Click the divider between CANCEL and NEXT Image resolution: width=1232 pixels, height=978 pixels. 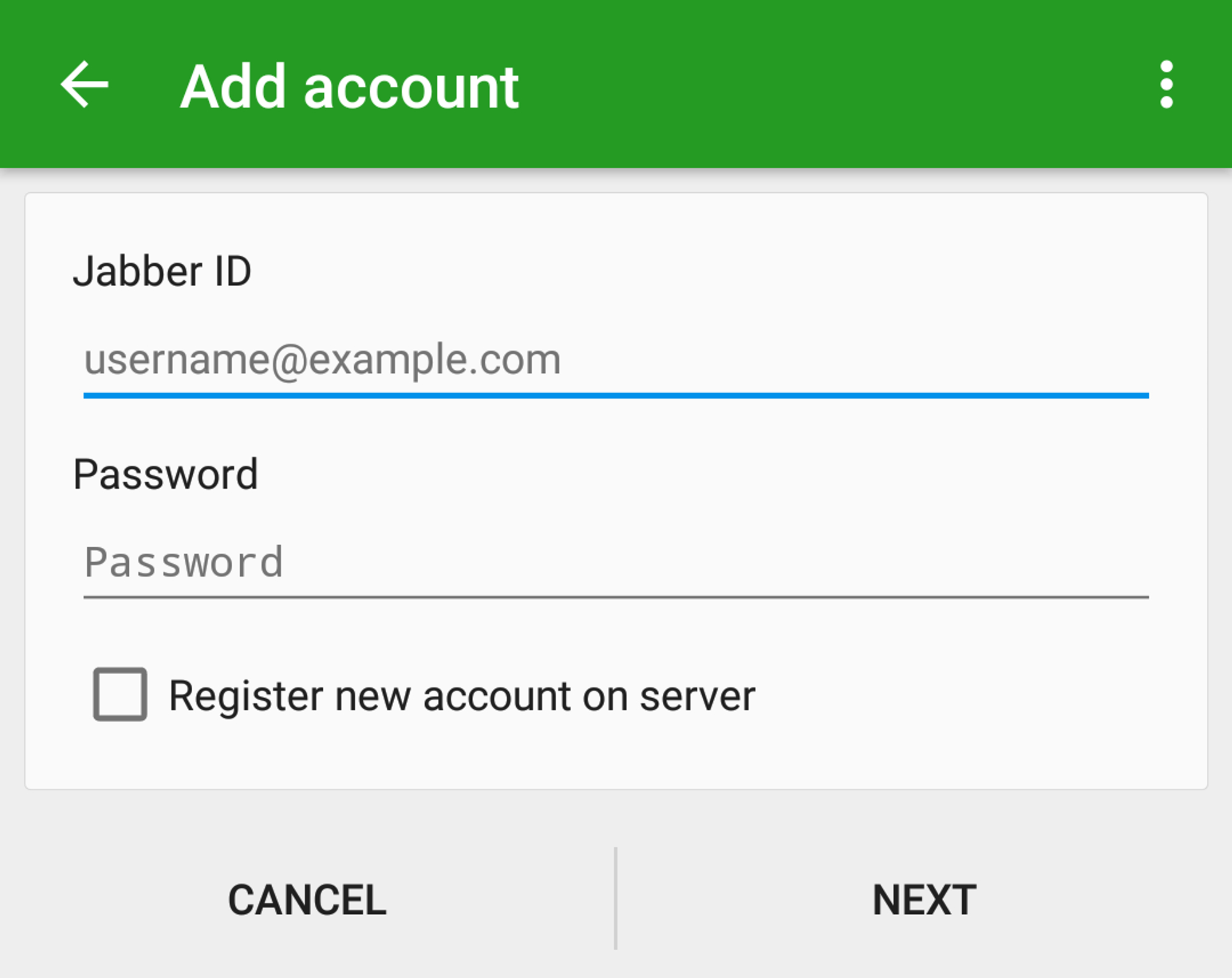pyautogui.click(x=615, y=898)
